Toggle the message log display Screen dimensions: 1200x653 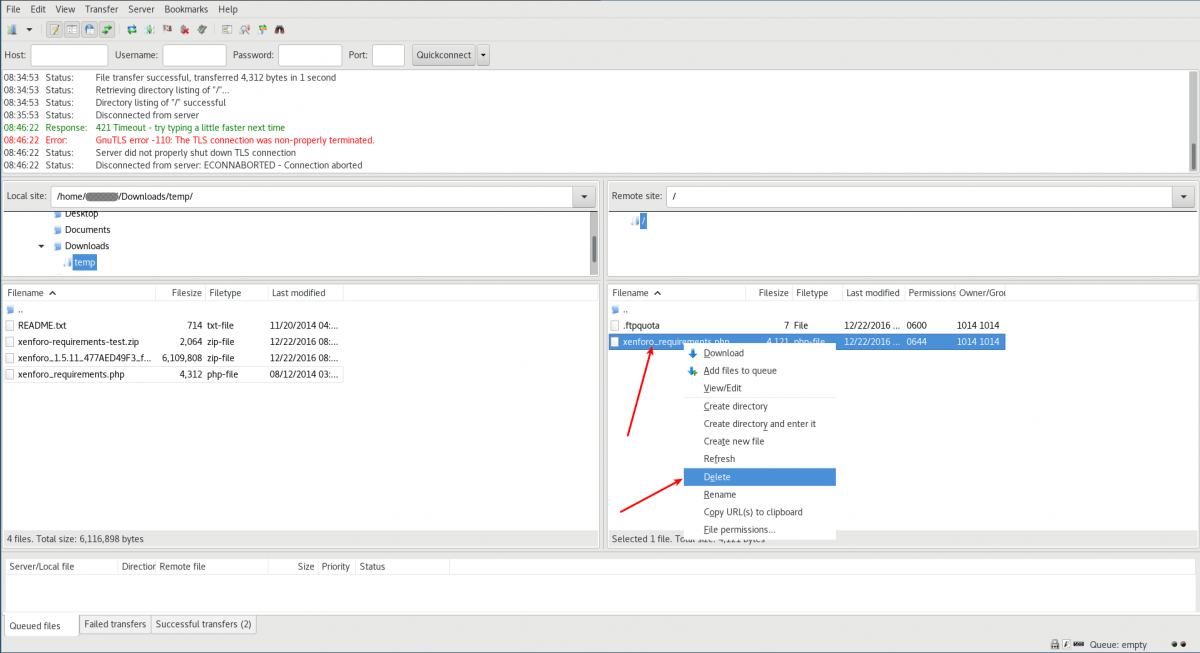pyautogui.click(x=55, y=29)
